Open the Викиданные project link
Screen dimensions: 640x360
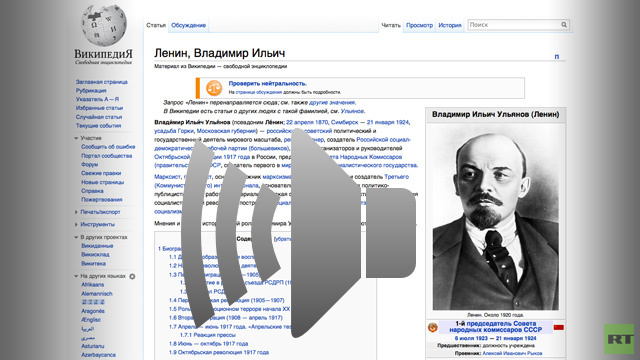[x=97, y=246]
